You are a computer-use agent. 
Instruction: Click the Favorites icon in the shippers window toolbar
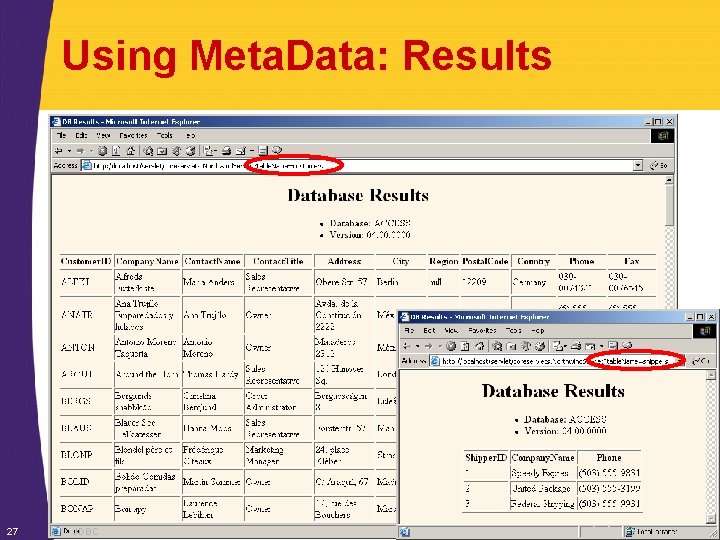pyautogui.click(x=511, y=346)
